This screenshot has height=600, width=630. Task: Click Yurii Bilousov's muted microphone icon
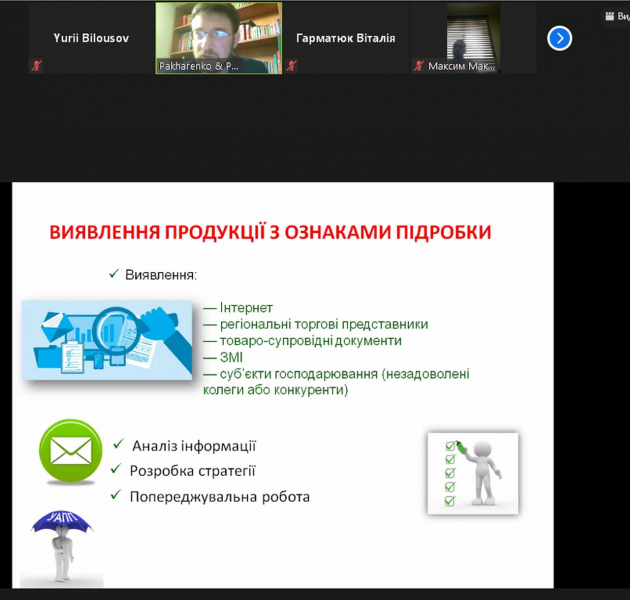tap(38, 66)
